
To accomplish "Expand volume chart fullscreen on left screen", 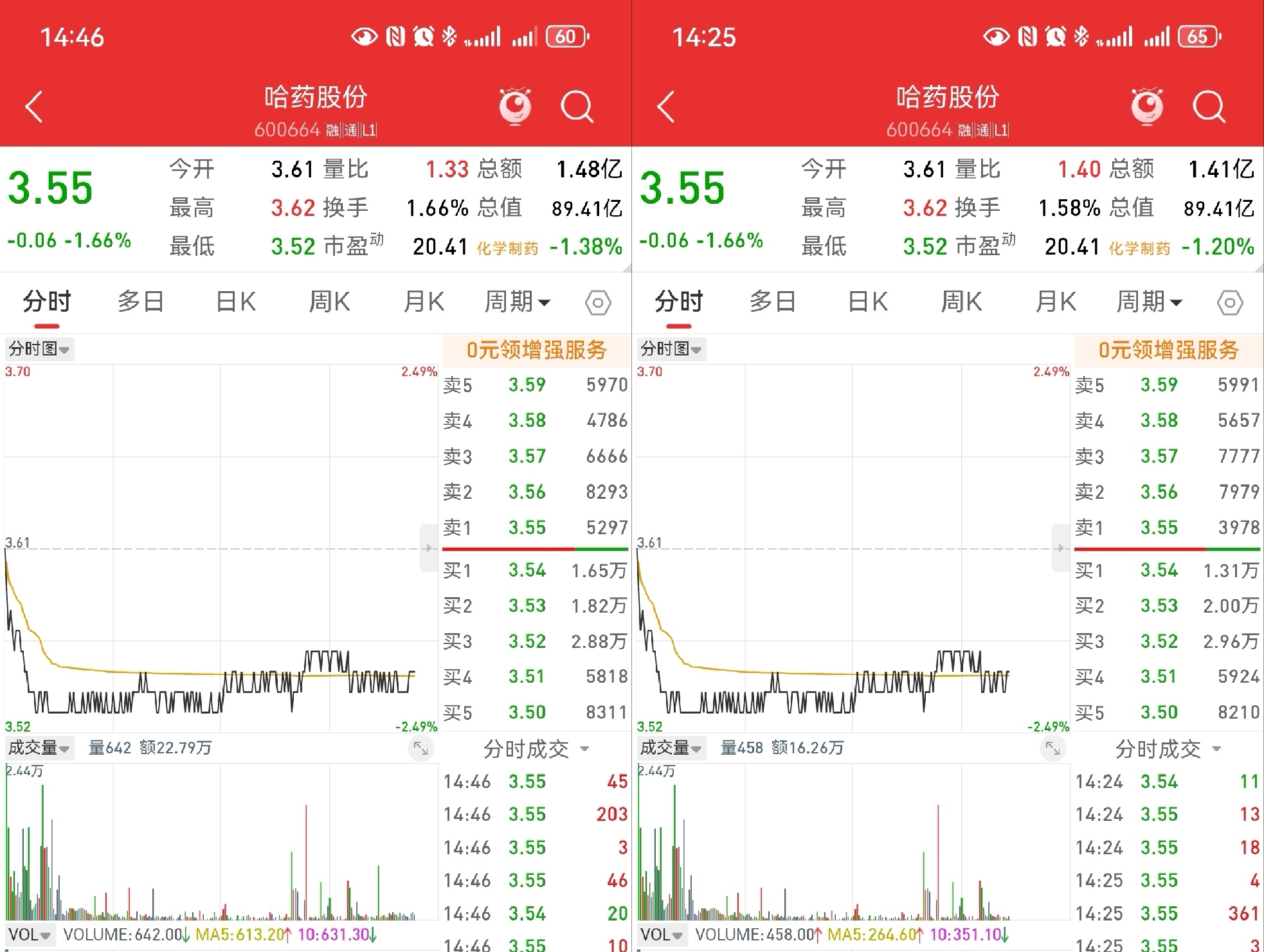I will coord(421,748).
